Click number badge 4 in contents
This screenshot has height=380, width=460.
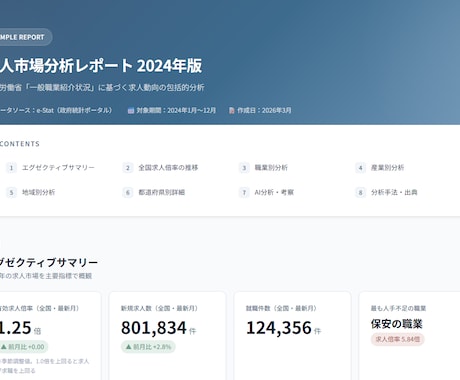[x=360, y=167]
